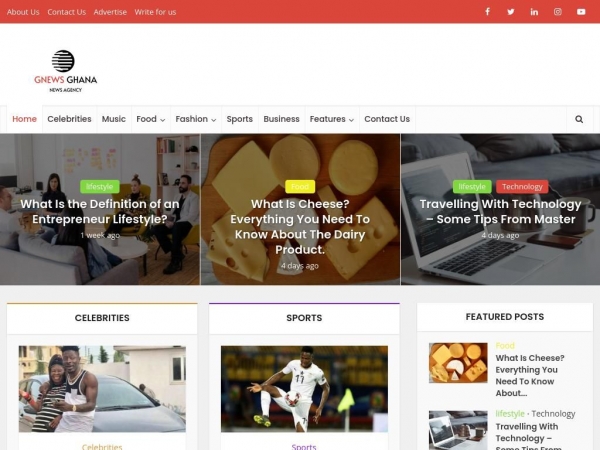Open the Business menu item
Screen dimensions: 600x450
click(x=281, y=119)
